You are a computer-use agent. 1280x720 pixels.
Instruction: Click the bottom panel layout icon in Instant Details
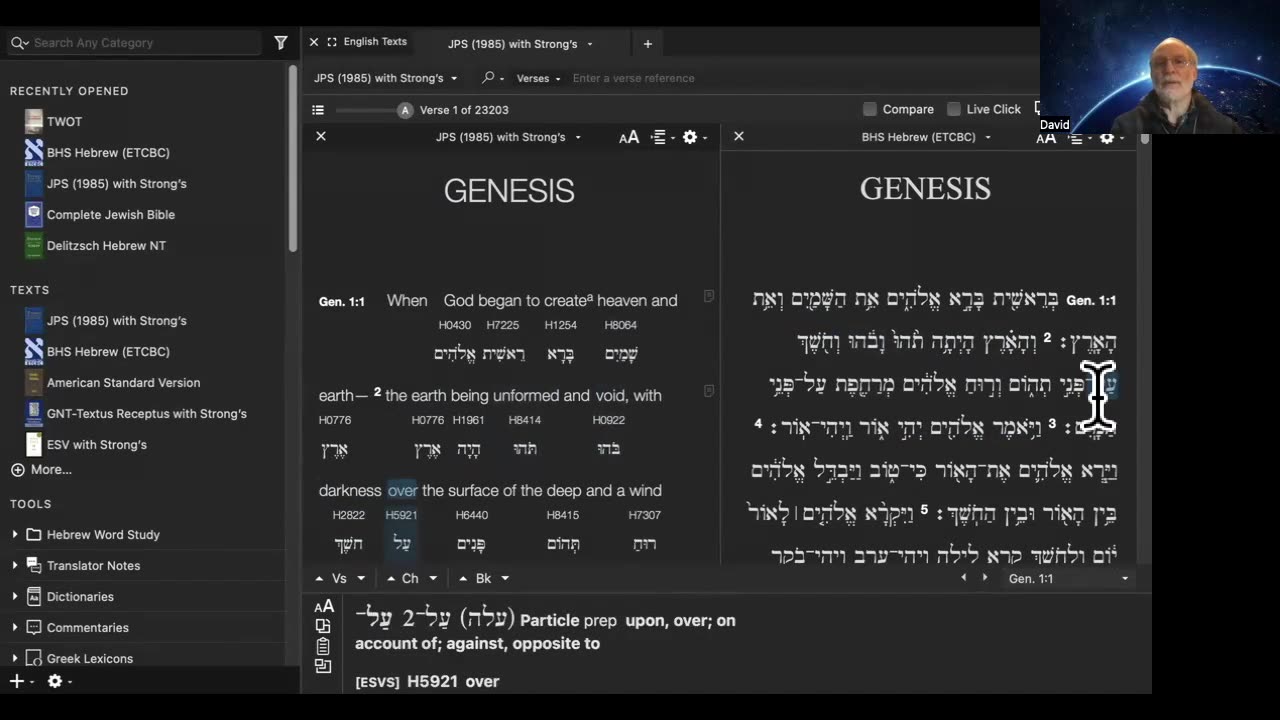pos(323,666)
